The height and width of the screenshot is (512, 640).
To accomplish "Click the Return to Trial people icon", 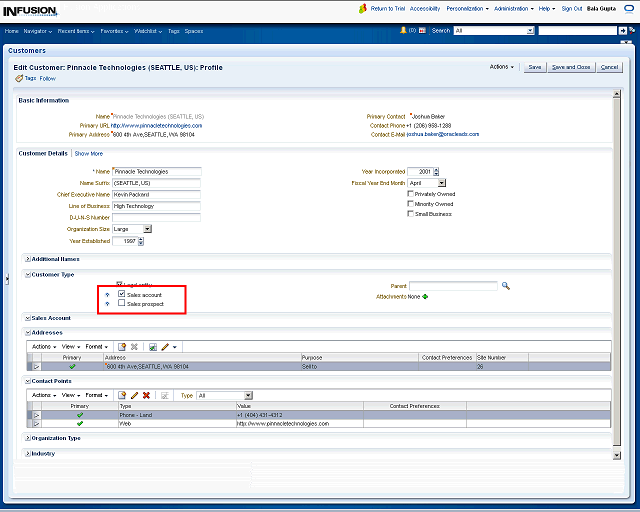I will pyautogui.click(x=362, y=9).
